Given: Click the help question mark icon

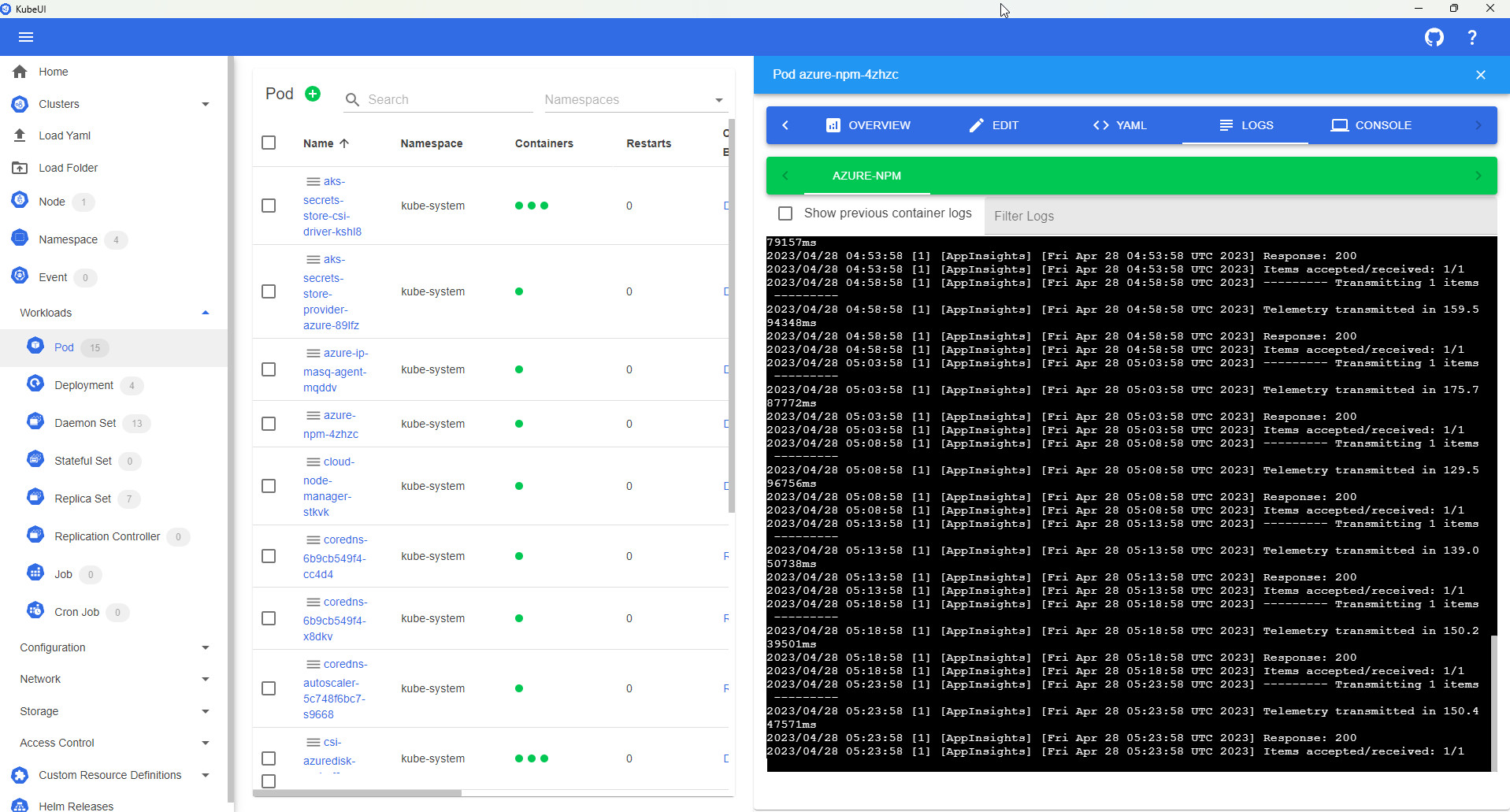Looking at the screenshot, I should point(1472,37).
